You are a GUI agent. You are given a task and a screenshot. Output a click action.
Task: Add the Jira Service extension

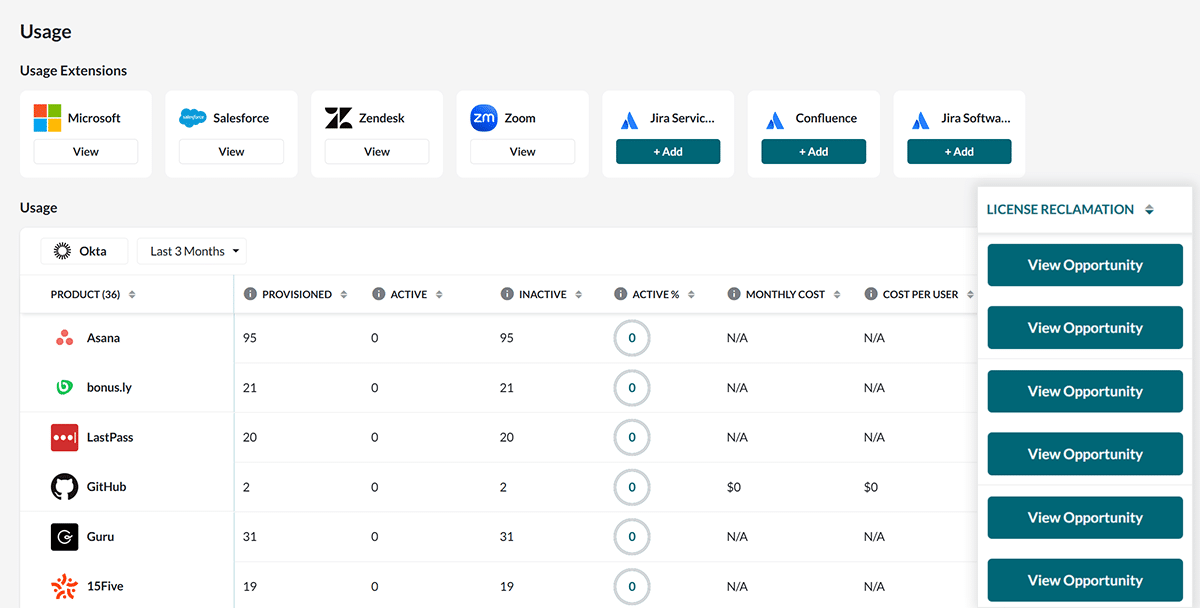(x=667, y=152)
